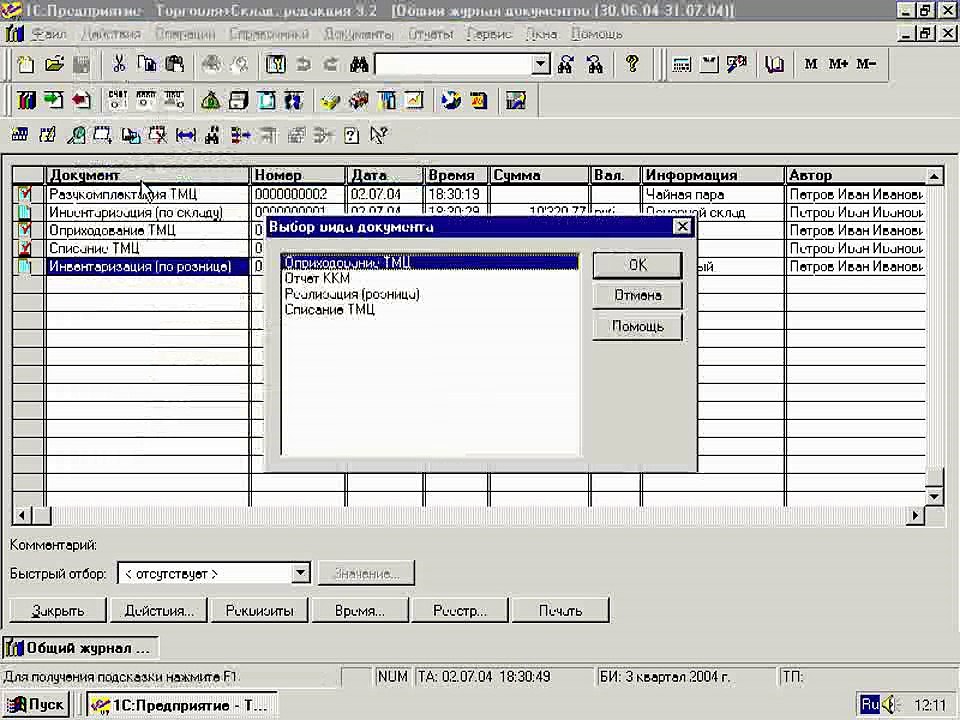Click the Реестр... button
The width and height of the screenshot is (960, 720).
tap(460, 610)
